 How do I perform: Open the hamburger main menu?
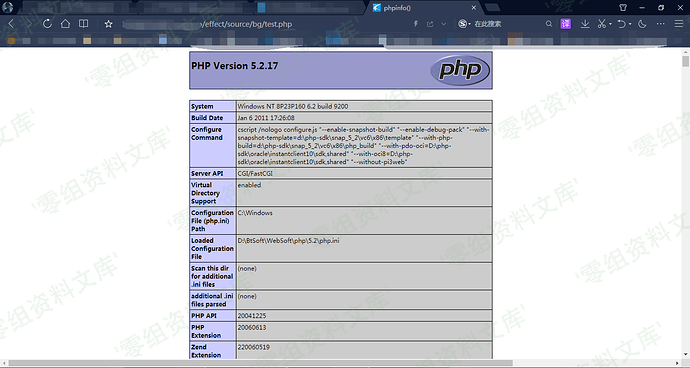tap(679, 24)
